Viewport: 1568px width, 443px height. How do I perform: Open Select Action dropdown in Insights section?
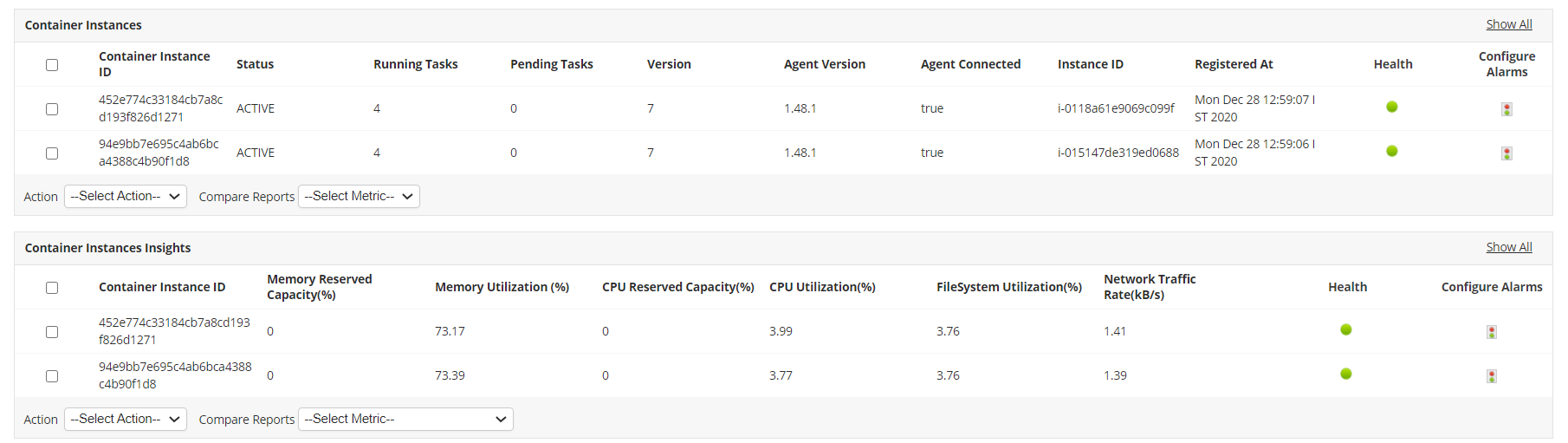[x=126, y=420]
